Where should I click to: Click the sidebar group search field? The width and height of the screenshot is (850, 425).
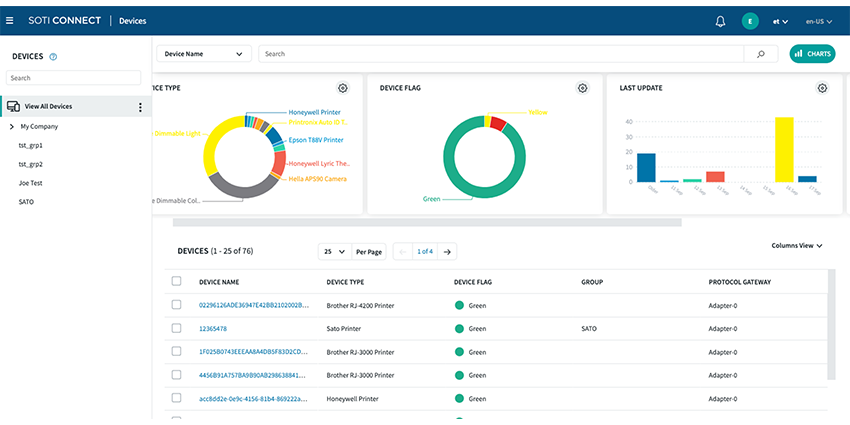[73, 78]
